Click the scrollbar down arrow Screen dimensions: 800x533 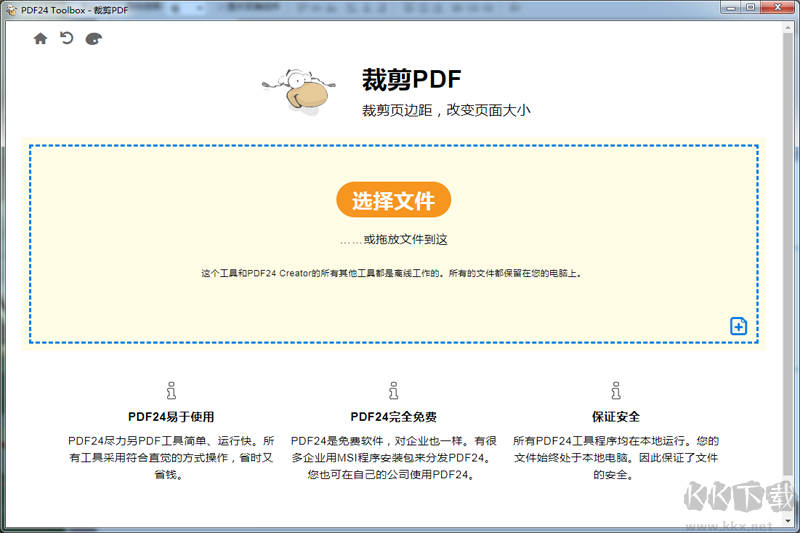tap(788, 521)
